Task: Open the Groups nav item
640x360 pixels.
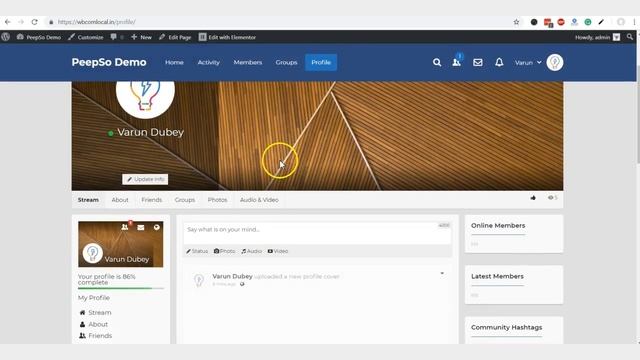Action: click(286, 62)
